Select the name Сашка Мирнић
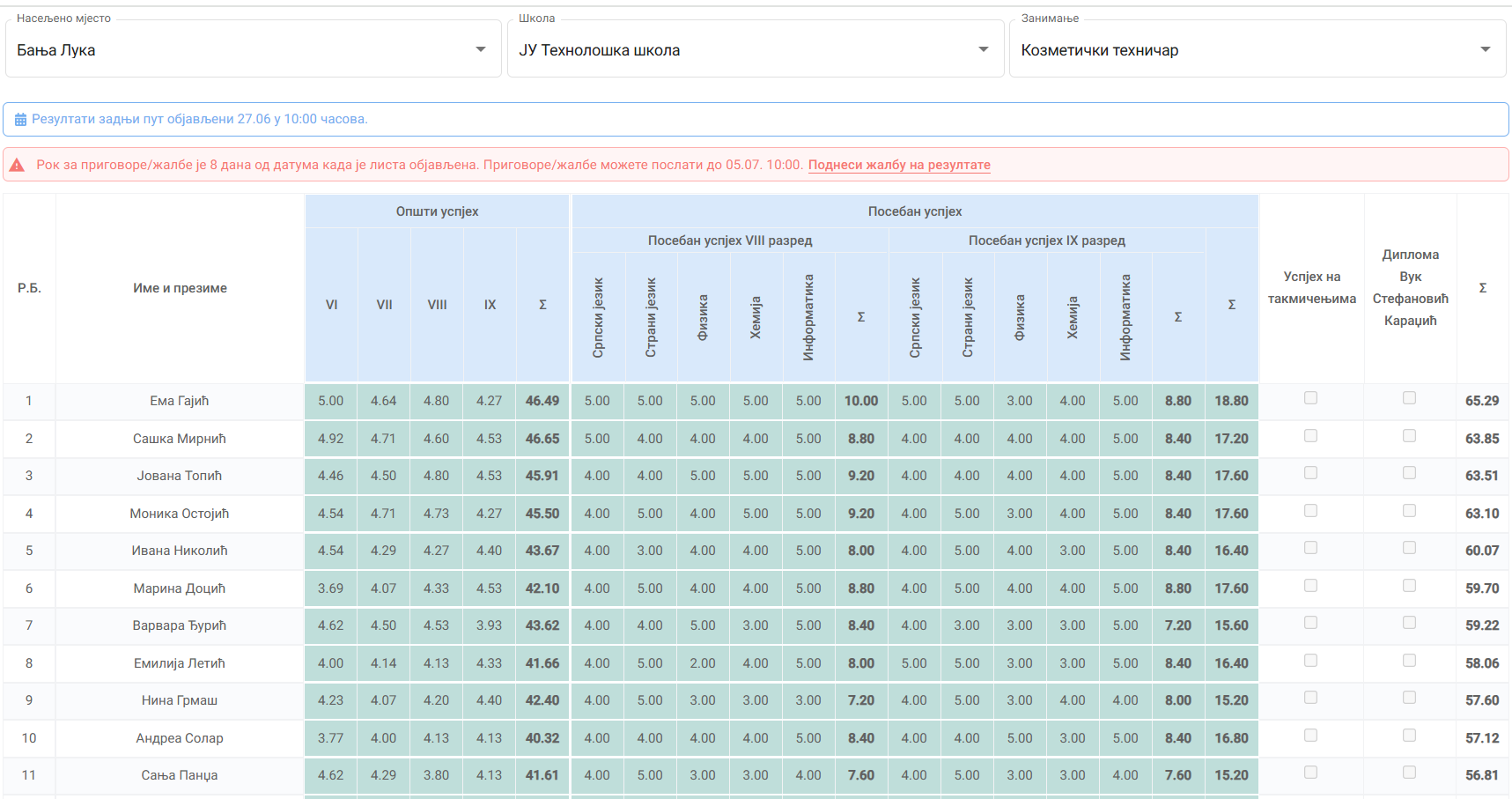The image size is (1512, 799). point(180,439)
